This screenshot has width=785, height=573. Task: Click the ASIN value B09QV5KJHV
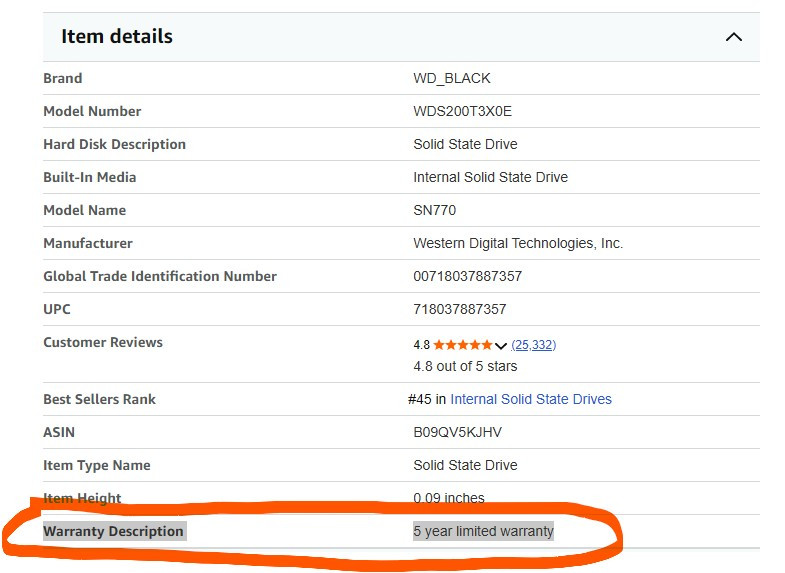[x=458, y=432]
